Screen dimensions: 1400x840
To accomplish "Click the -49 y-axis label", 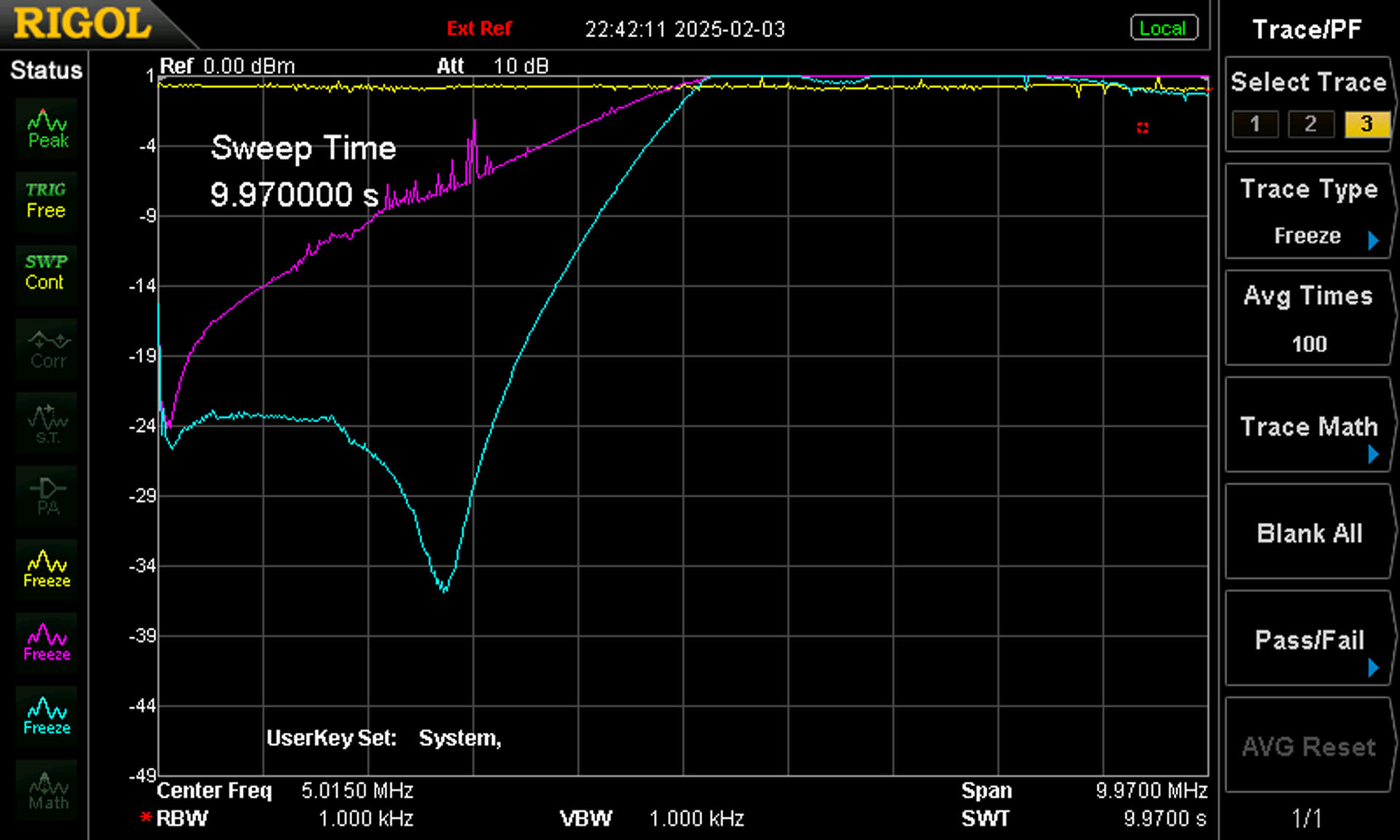I will point(142,775).
